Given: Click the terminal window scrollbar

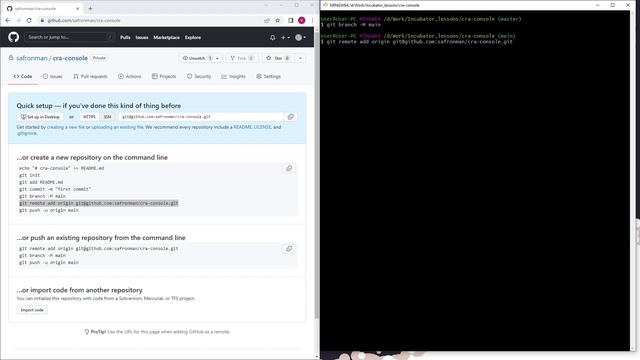Looking at the screenshot, I should pos(633,180).
